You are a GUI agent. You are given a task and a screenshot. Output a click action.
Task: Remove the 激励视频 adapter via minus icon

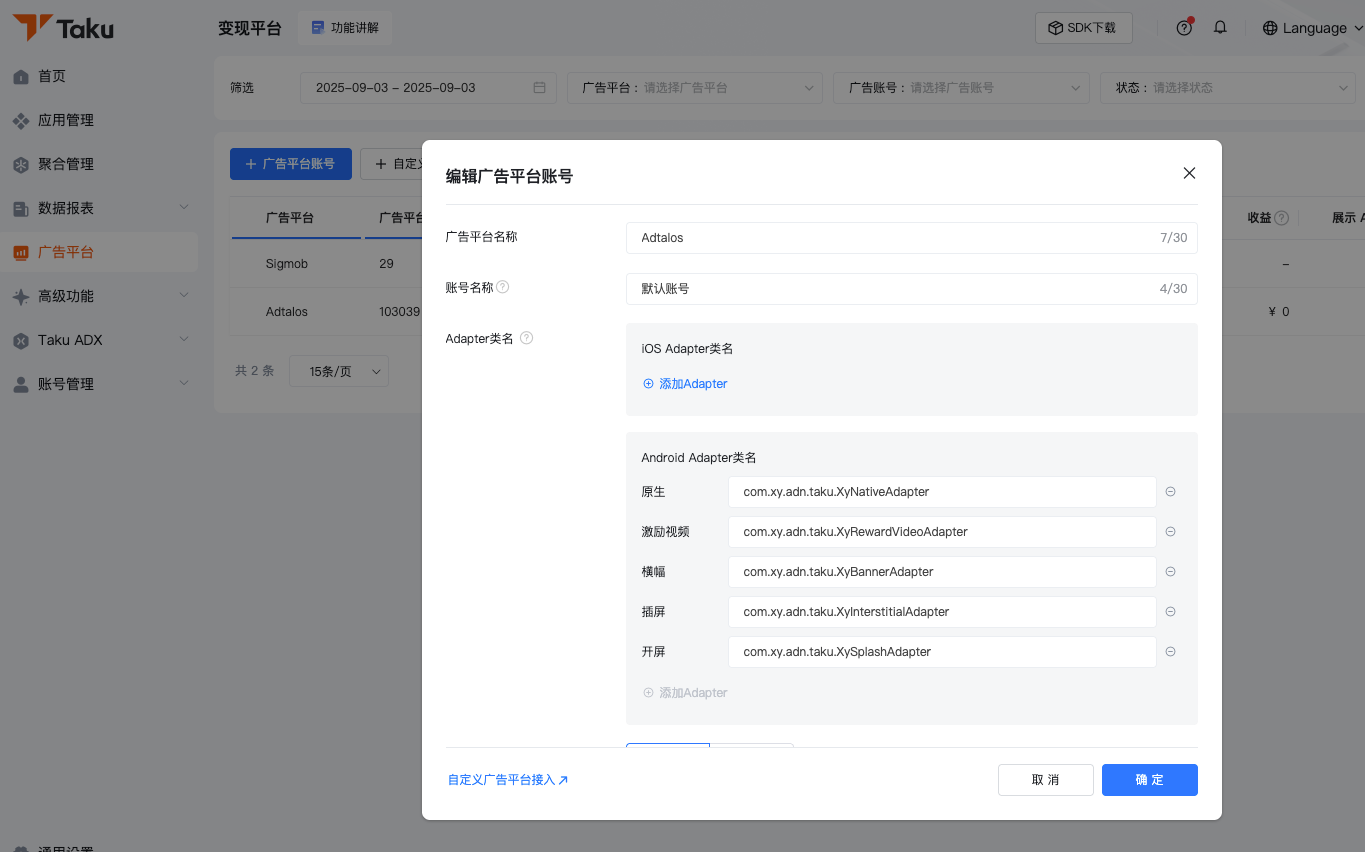[1170, 532]
